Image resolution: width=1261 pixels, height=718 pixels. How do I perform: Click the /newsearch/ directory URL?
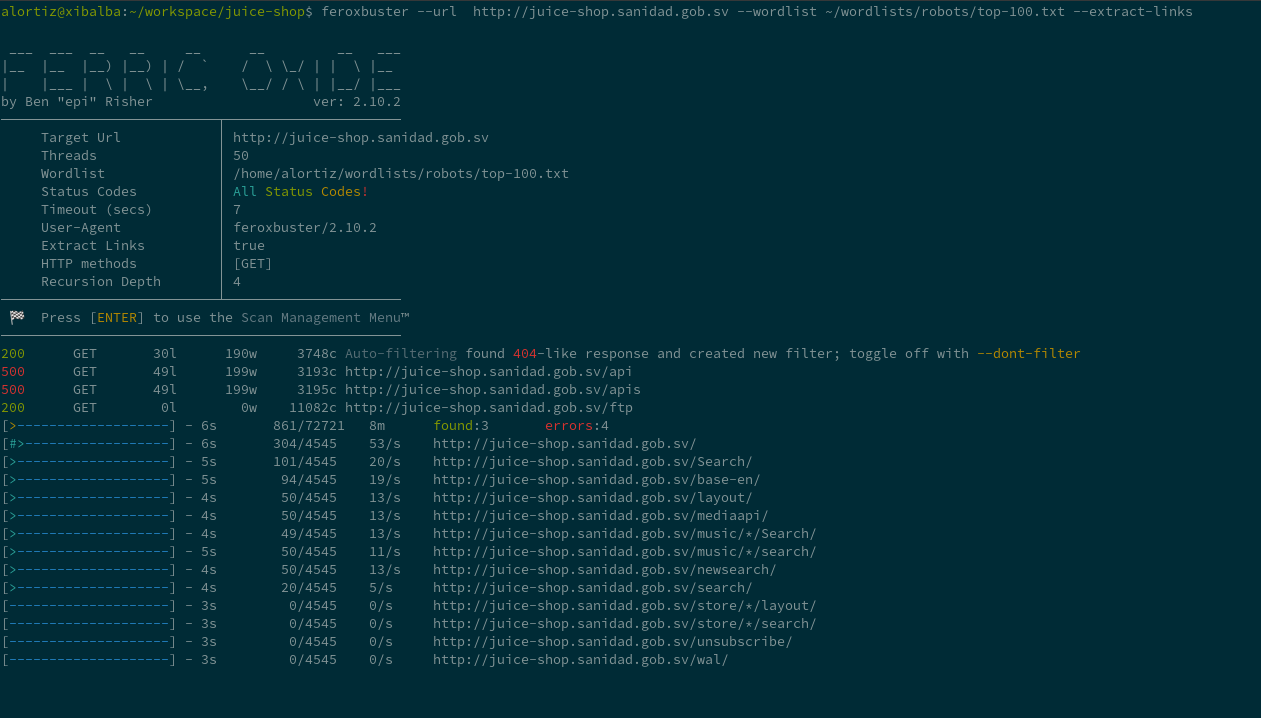(x=604, y=570)
